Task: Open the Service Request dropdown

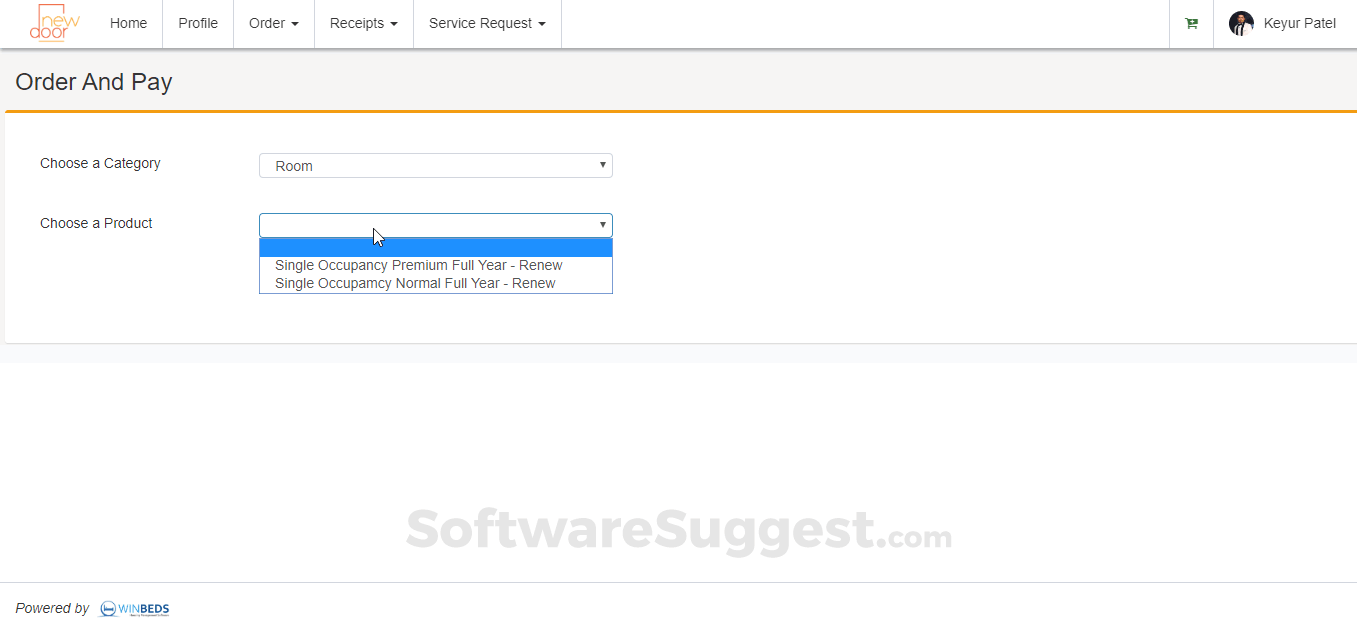Action: 487,23
